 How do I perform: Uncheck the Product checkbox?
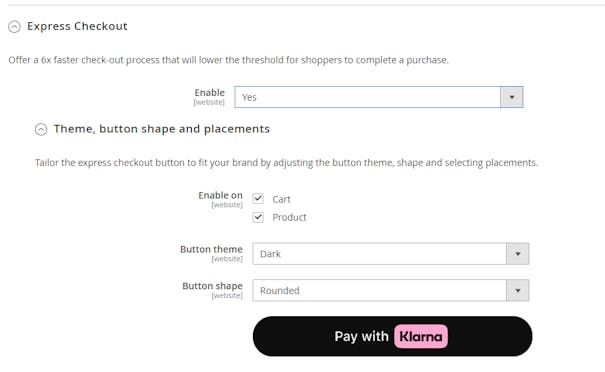point(258,217)
